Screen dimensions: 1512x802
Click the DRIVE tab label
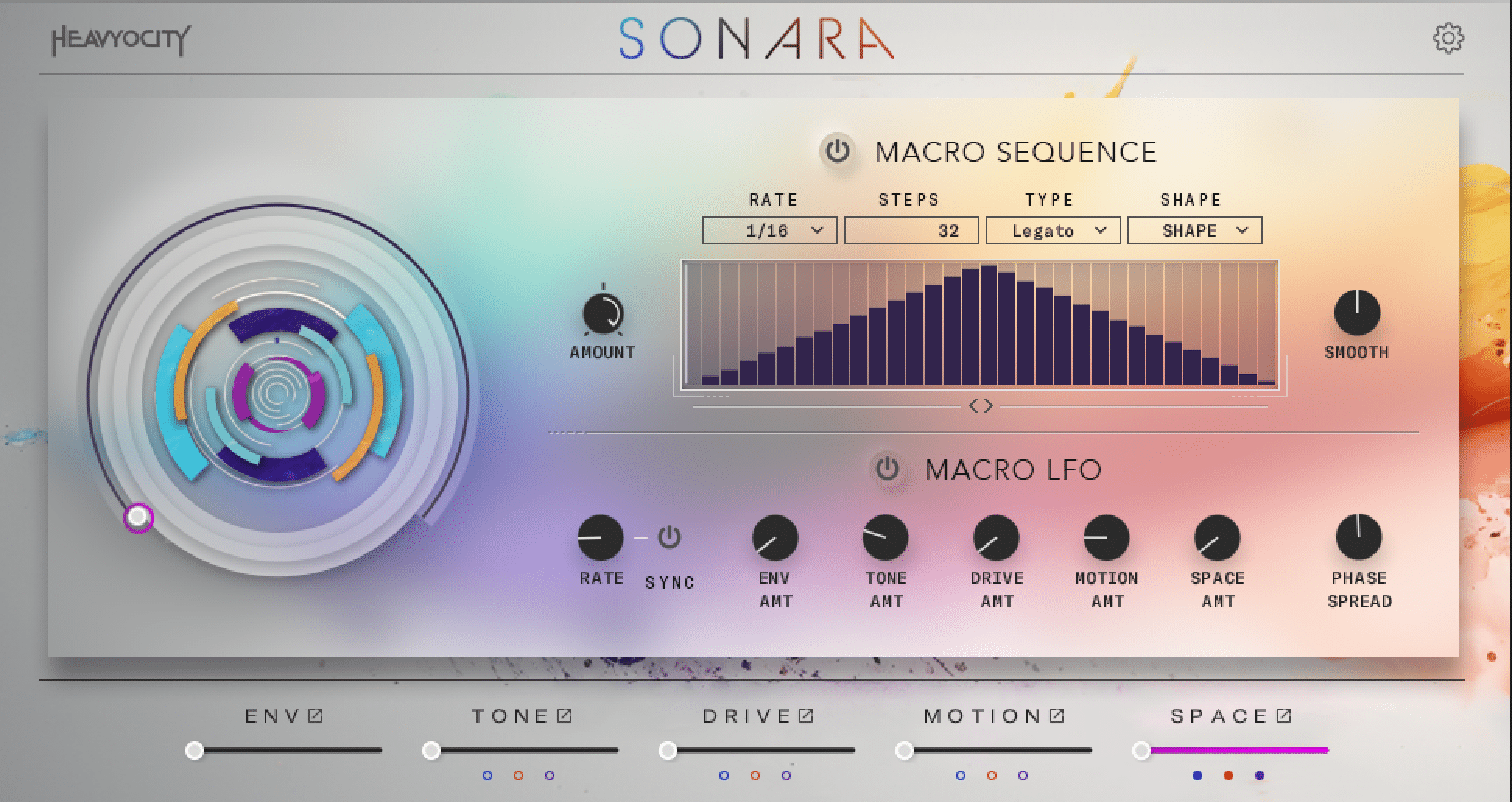coord(747,716)
